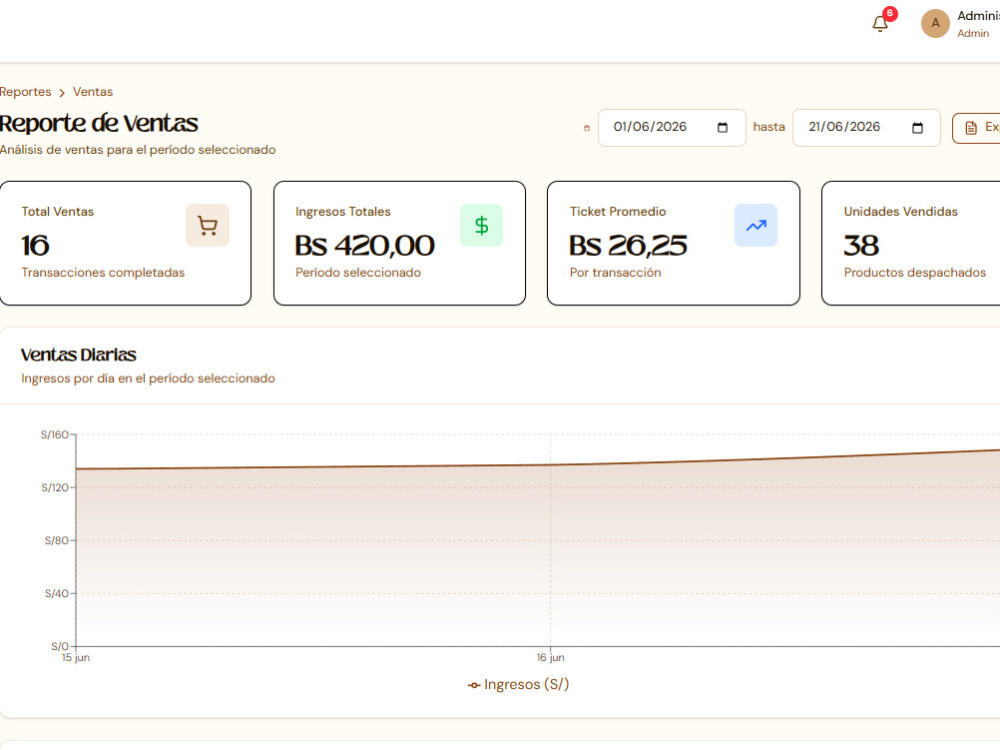Click the Período seleccionado caption
The height and width of the screenshot is (750, 1000).
tap(358, 273)
